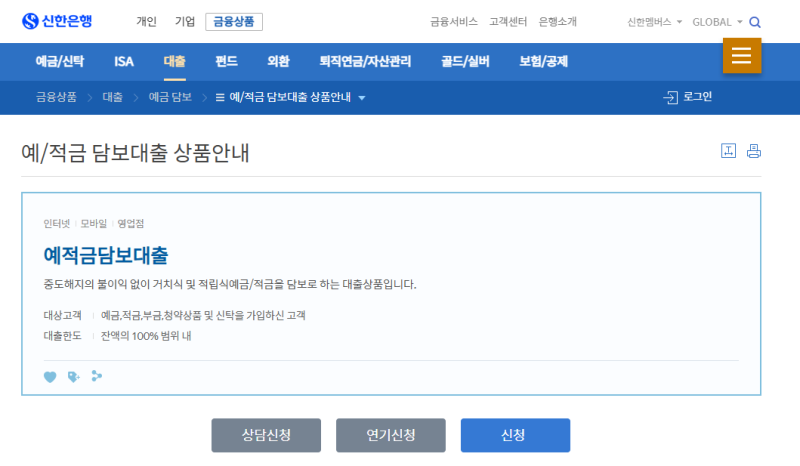Open the search magnifier icon
Viewport: 800px width, 466px height.
tap(755, 22)
